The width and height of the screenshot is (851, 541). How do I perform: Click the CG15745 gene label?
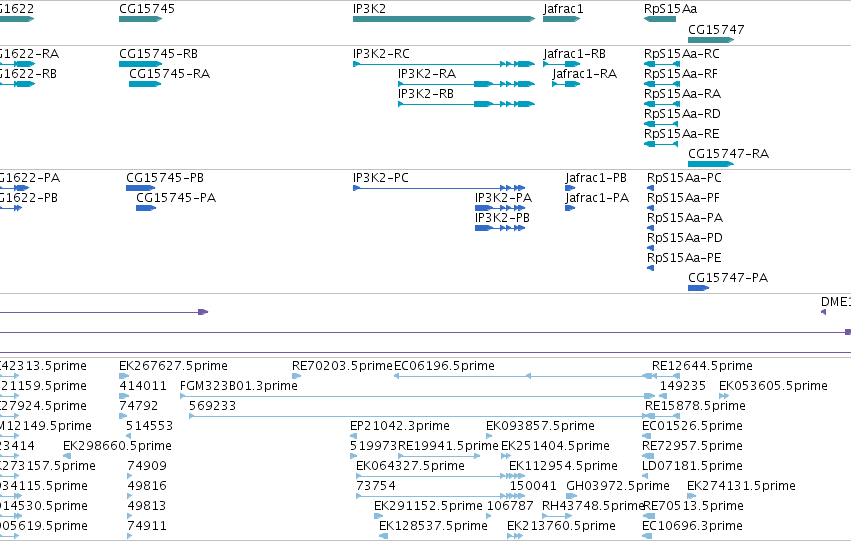click(x=147, y=9)
